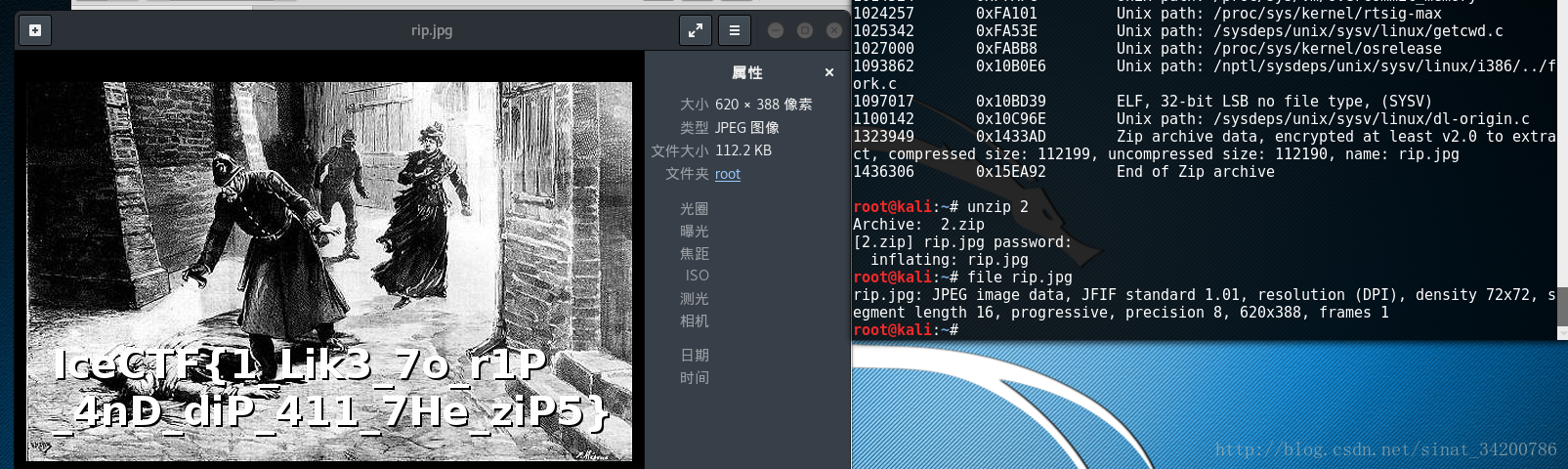Select the 1323949 decimal offset in terminal
The height and width of the screenshot is (469, 1568).
pos(884,137)
